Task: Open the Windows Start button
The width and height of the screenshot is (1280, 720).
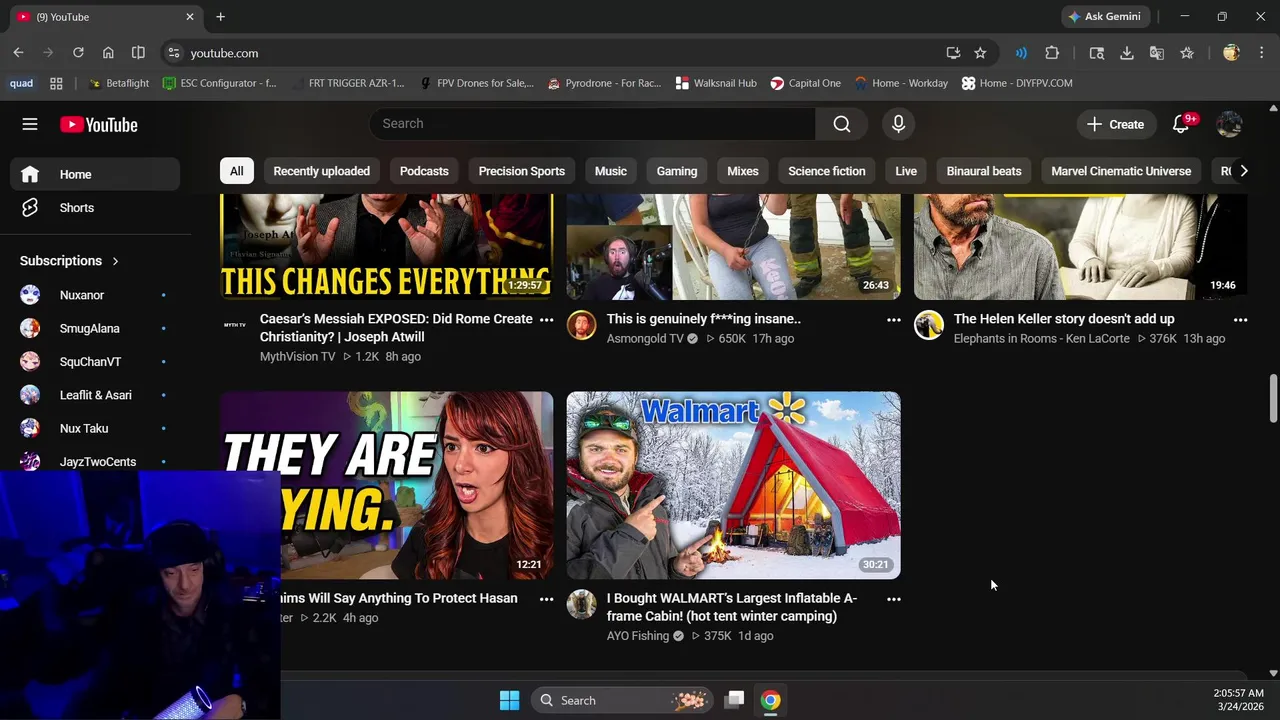Action: 509,700
